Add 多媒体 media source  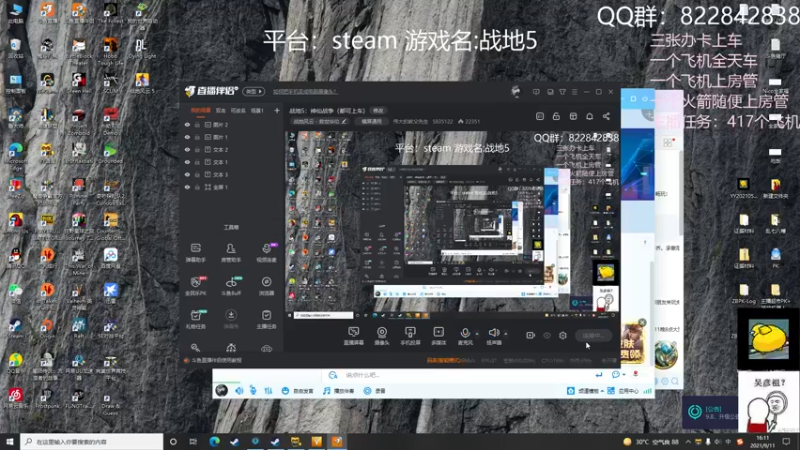[x=438, y=336]
